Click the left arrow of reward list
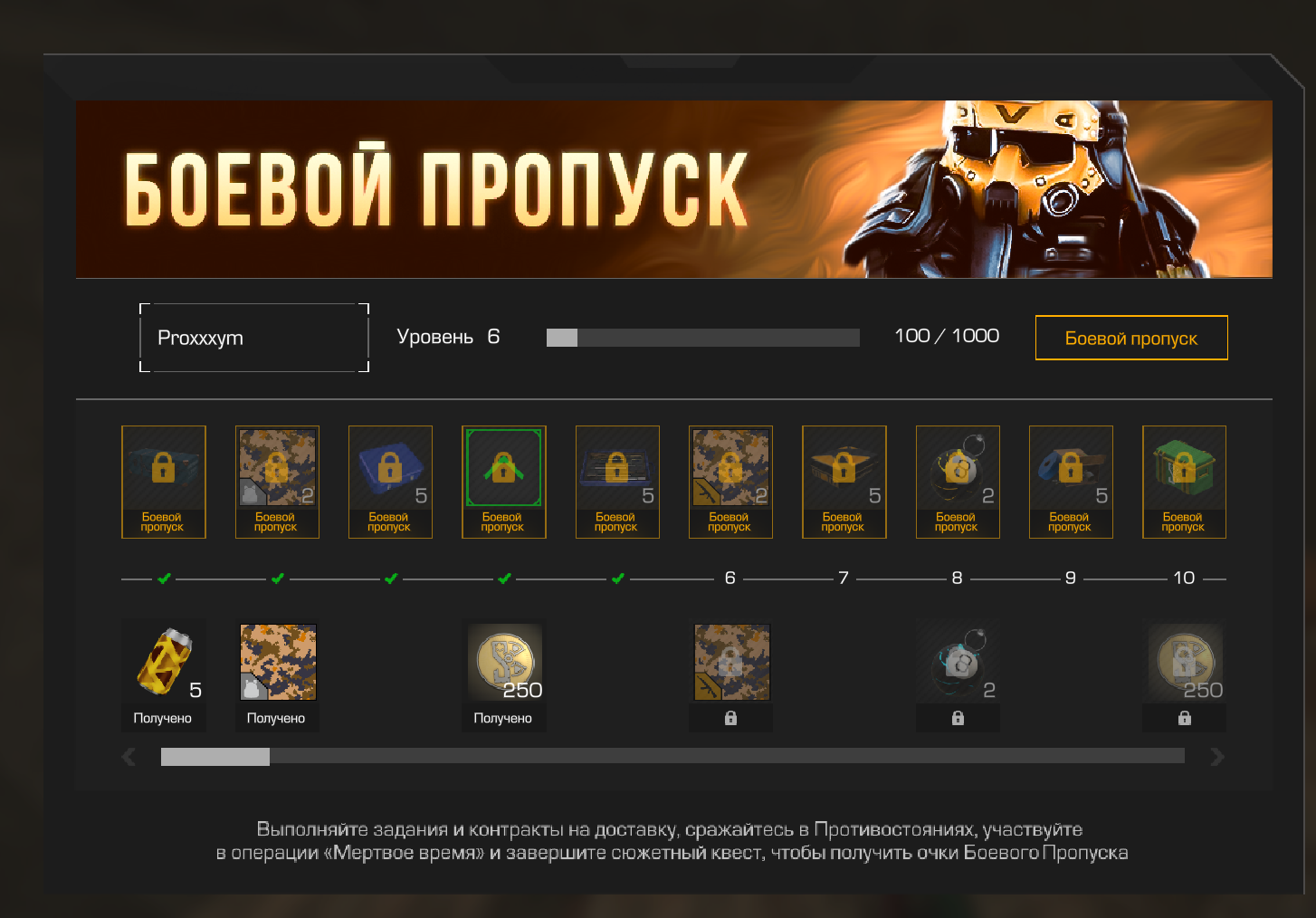The width and height of the screenshot is (1316, 918). pos(129,756)
